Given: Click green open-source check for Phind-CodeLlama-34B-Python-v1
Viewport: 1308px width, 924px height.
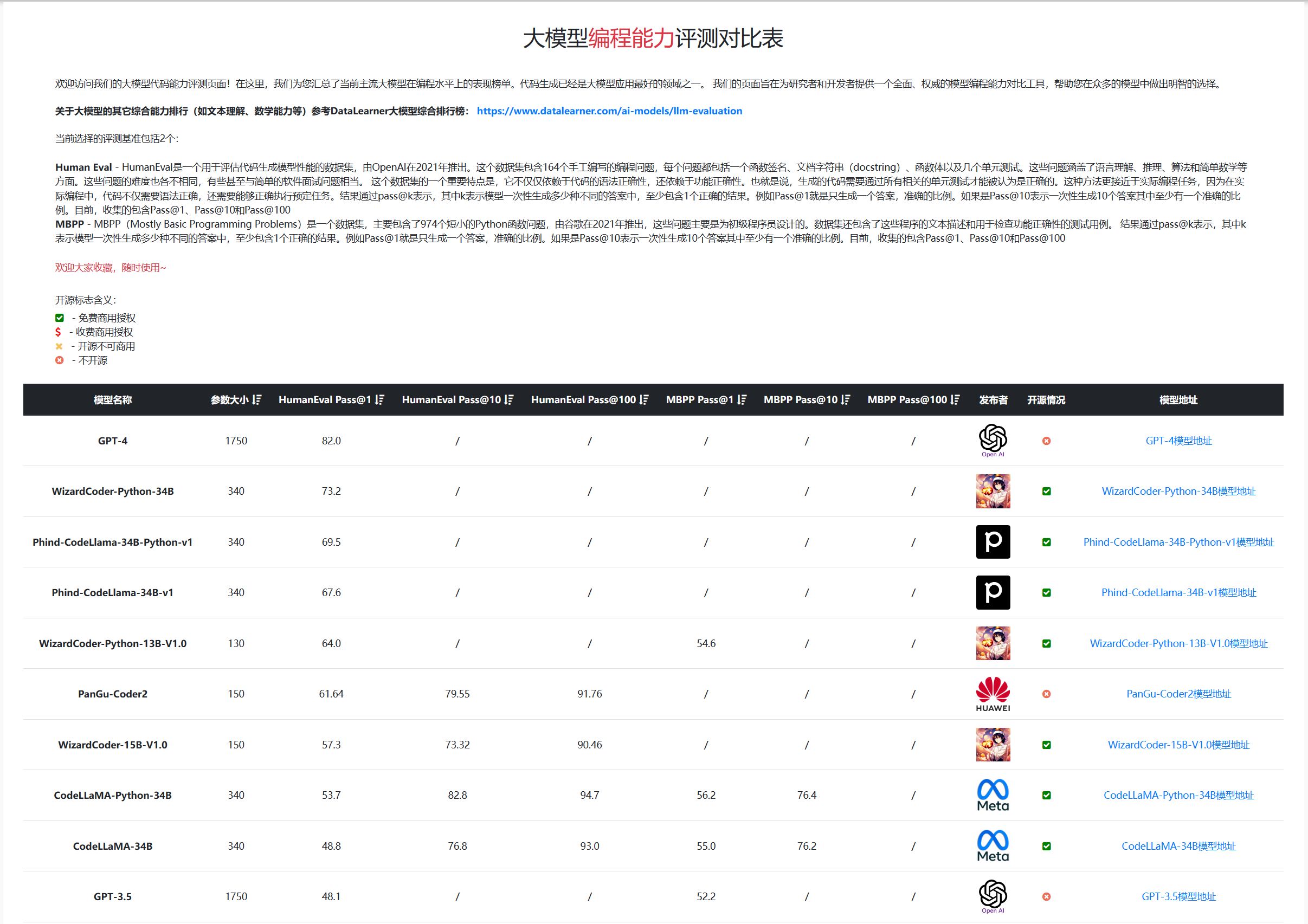Looking at the screenshot, I should (x=1046, y=542).
